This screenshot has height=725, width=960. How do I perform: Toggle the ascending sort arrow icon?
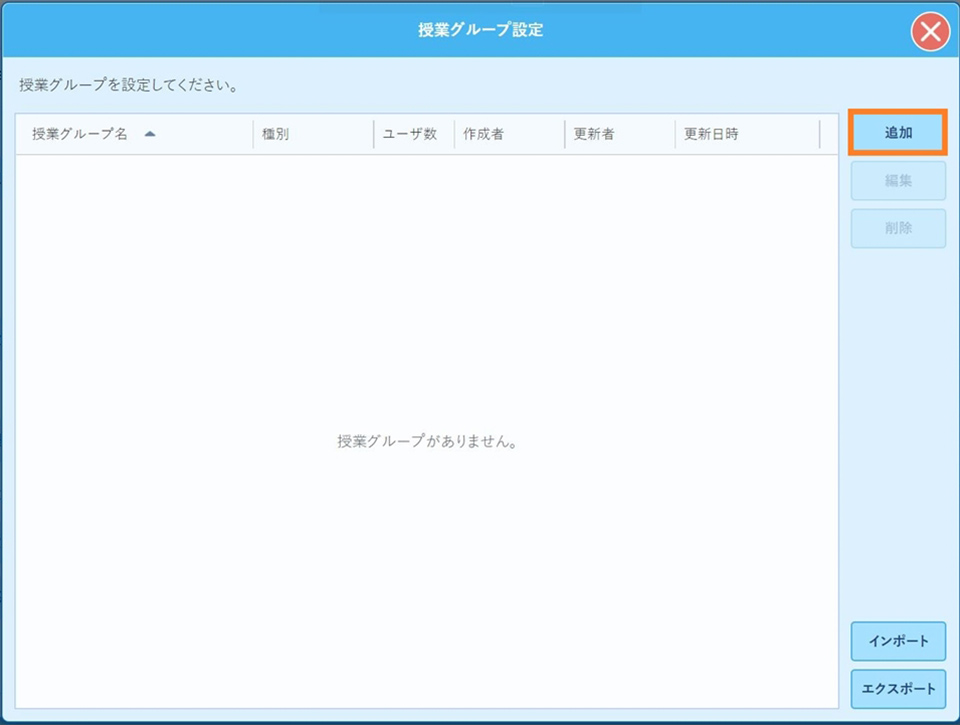(150, 134)
